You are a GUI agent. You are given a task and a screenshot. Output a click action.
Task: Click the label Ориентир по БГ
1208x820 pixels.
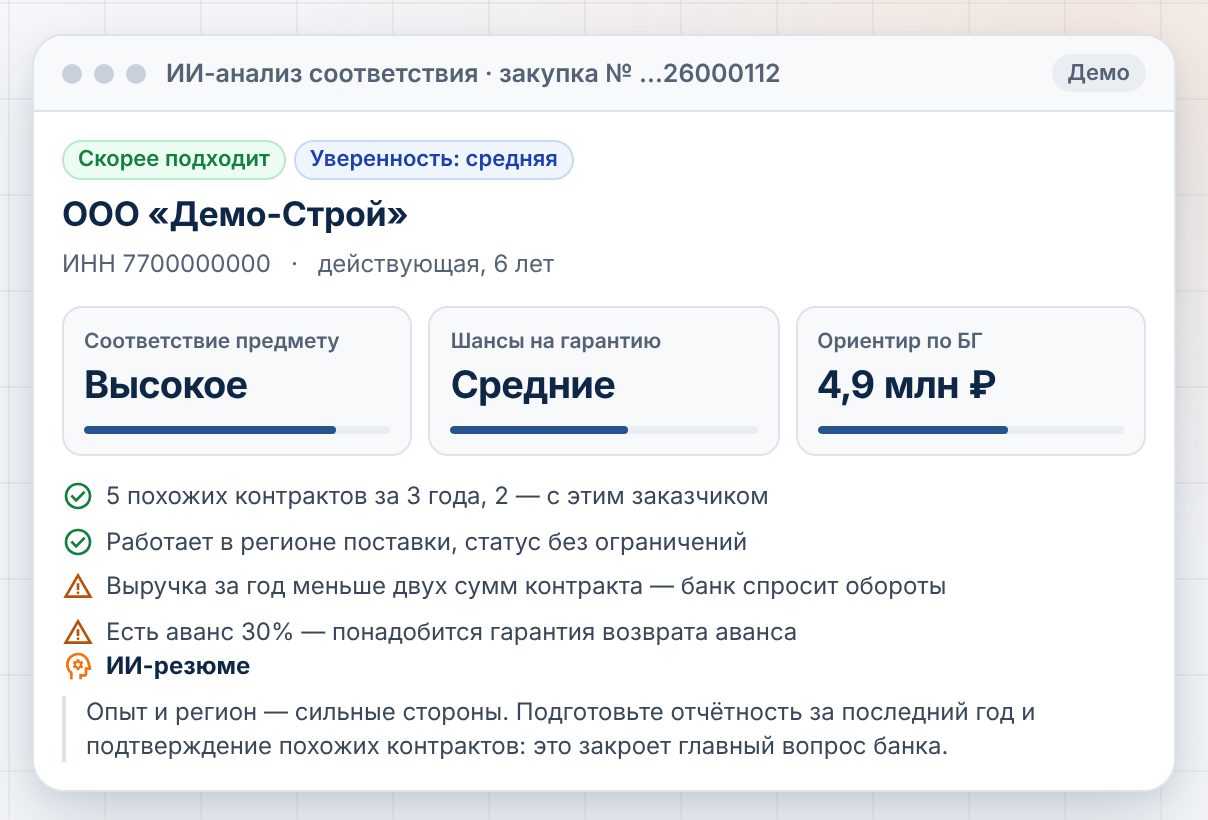click(x=900, y=341)
